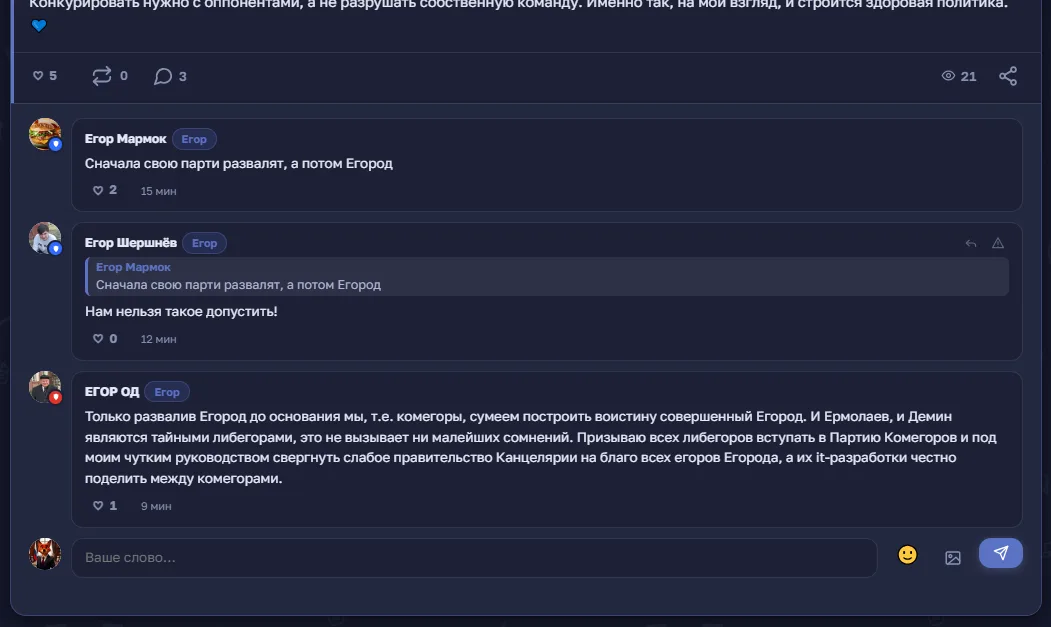The height and width of the screenshot is (627, 1051).
Task: Reply to Егор Шершнёв's comment with arrow icon
Action: (x=971, y=243)
